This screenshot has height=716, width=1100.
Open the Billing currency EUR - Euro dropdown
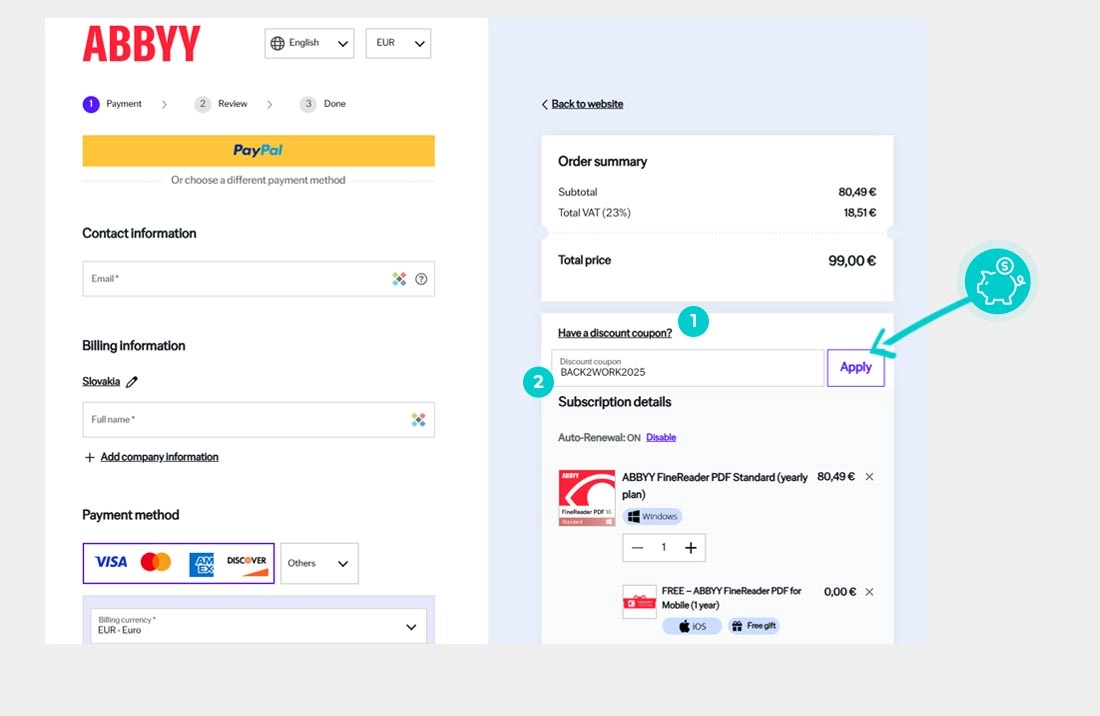[x=258, y=626]
